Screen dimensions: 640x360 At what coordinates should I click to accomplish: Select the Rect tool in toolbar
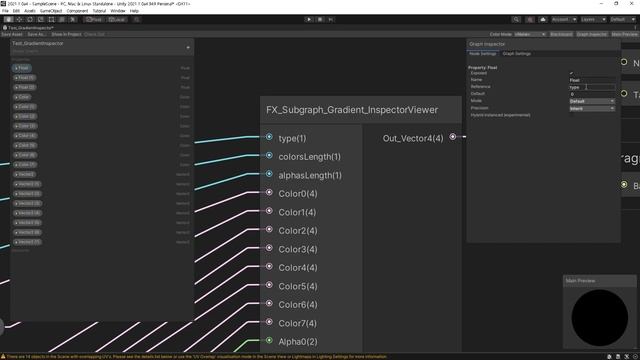[x=51, y=19]
